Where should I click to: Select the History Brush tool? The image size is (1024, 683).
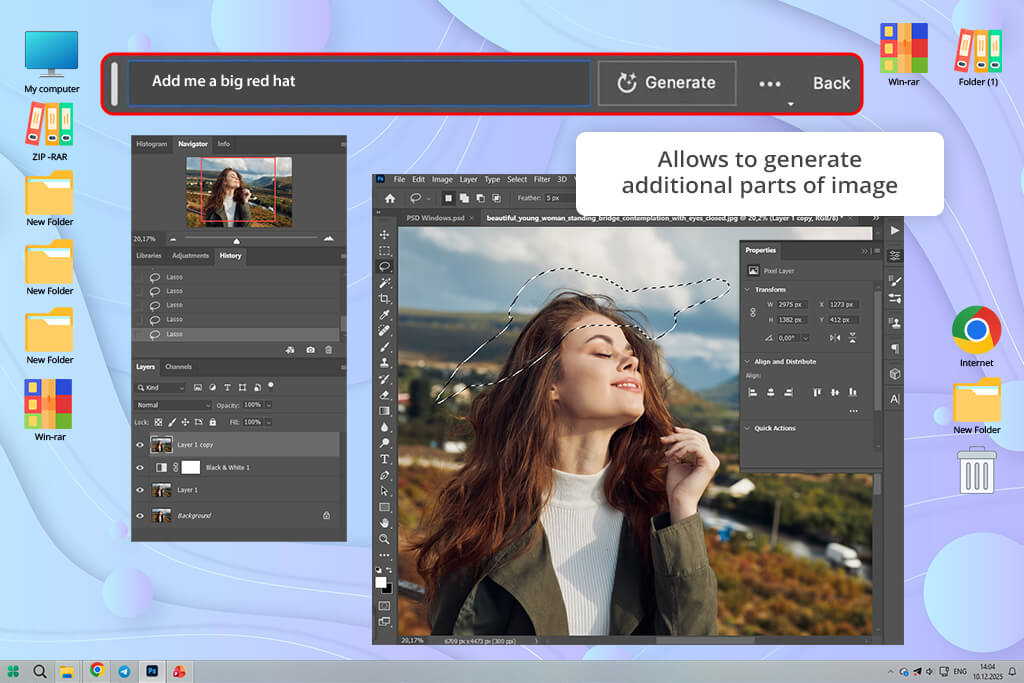coord(384,379)
